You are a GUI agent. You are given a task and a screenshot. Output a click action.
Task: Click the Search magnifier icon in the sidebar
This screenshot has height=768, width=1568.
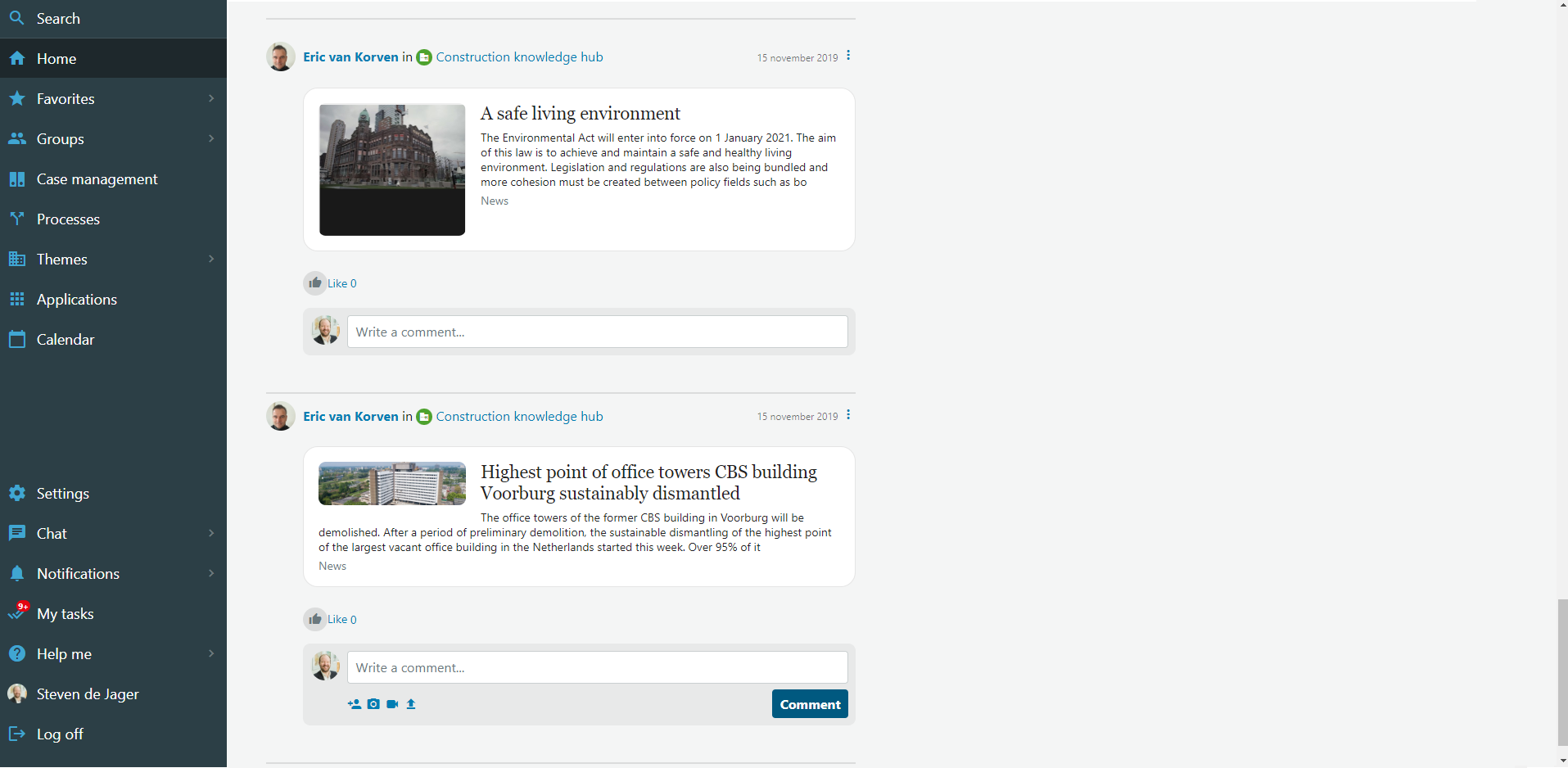[16, 18]
